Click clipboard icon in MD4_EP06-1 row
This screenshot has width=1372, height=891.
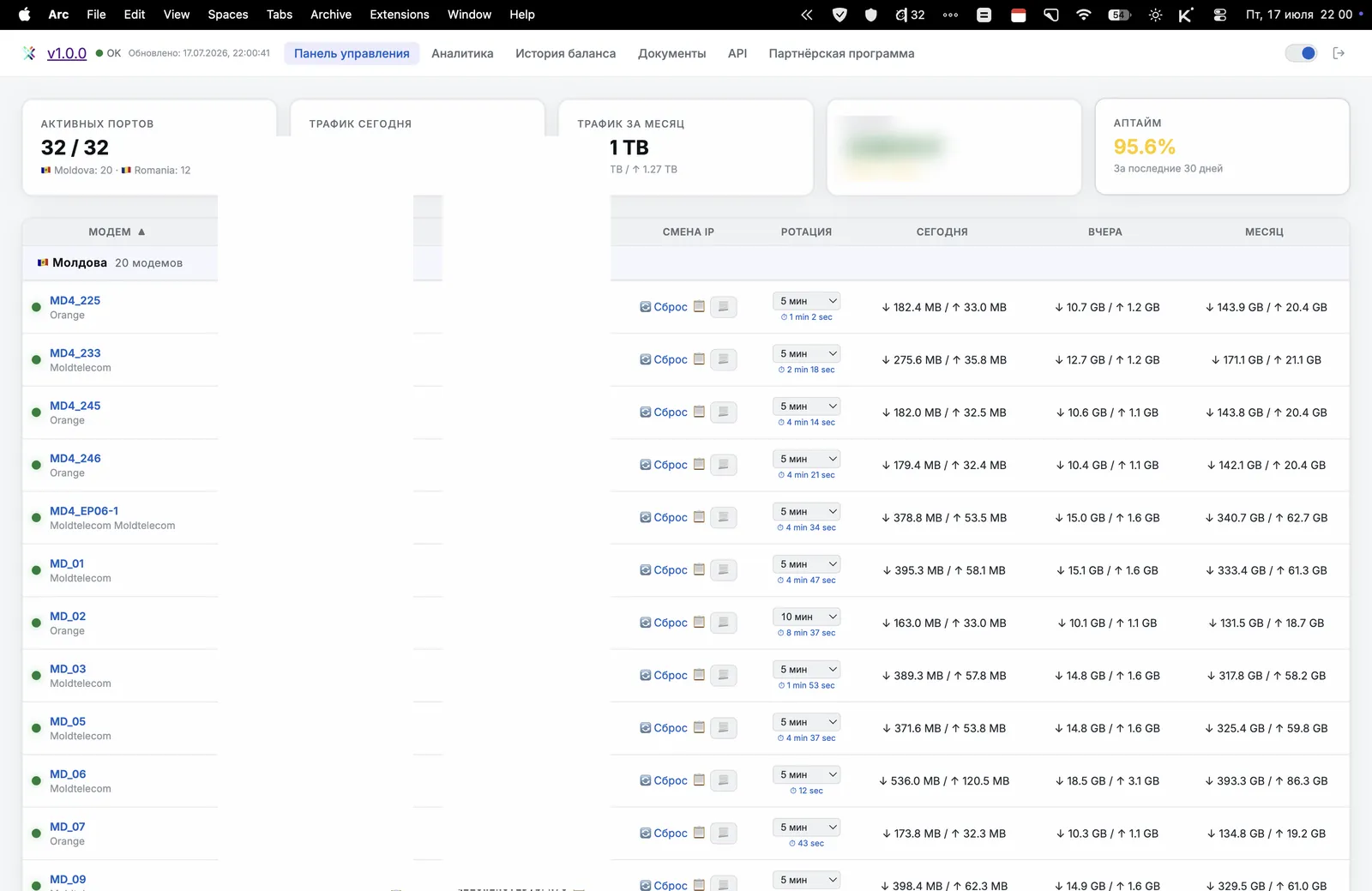click(699, 517)
